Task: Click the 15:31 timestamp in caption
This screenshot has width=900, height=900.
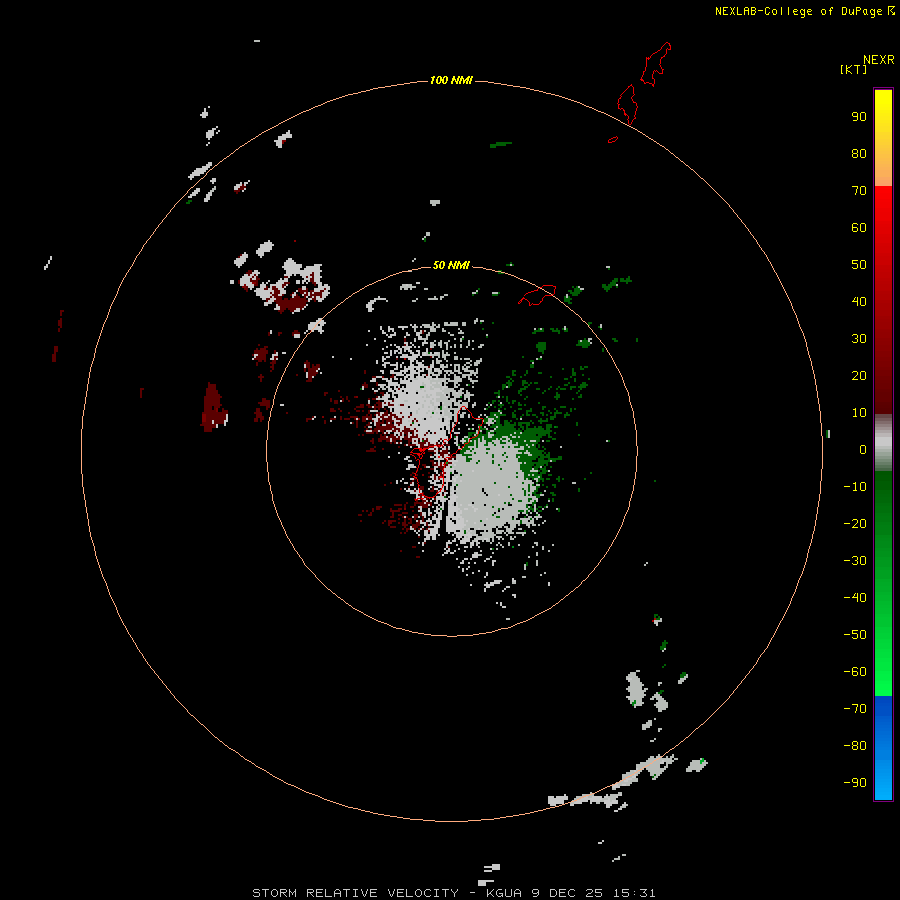Action: click(x=633, y=893)
